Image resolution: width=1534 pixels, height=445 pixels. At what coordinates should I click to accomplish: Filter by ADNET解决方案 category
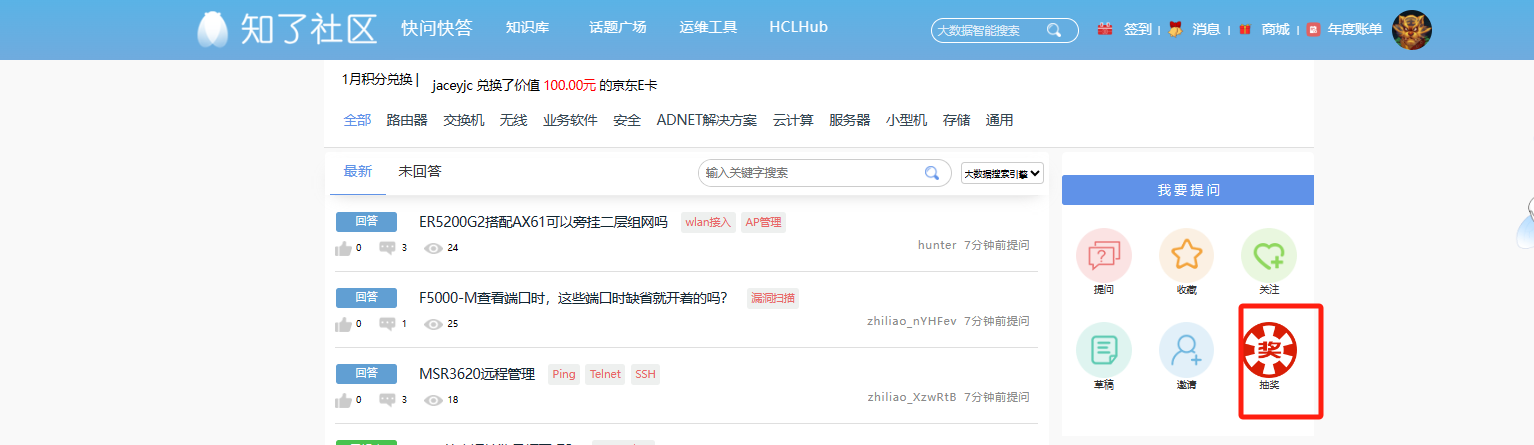(707, 120)
